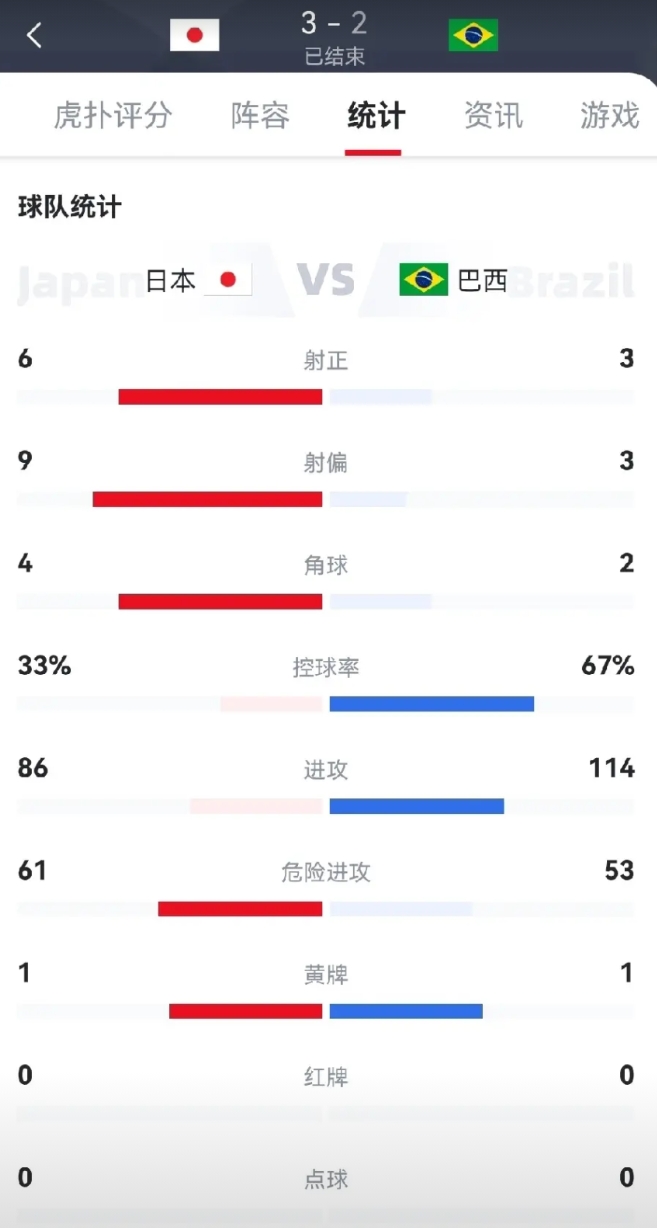Tap the 黄牌 stat label
Screen dimensions: 657x1228
326,974
